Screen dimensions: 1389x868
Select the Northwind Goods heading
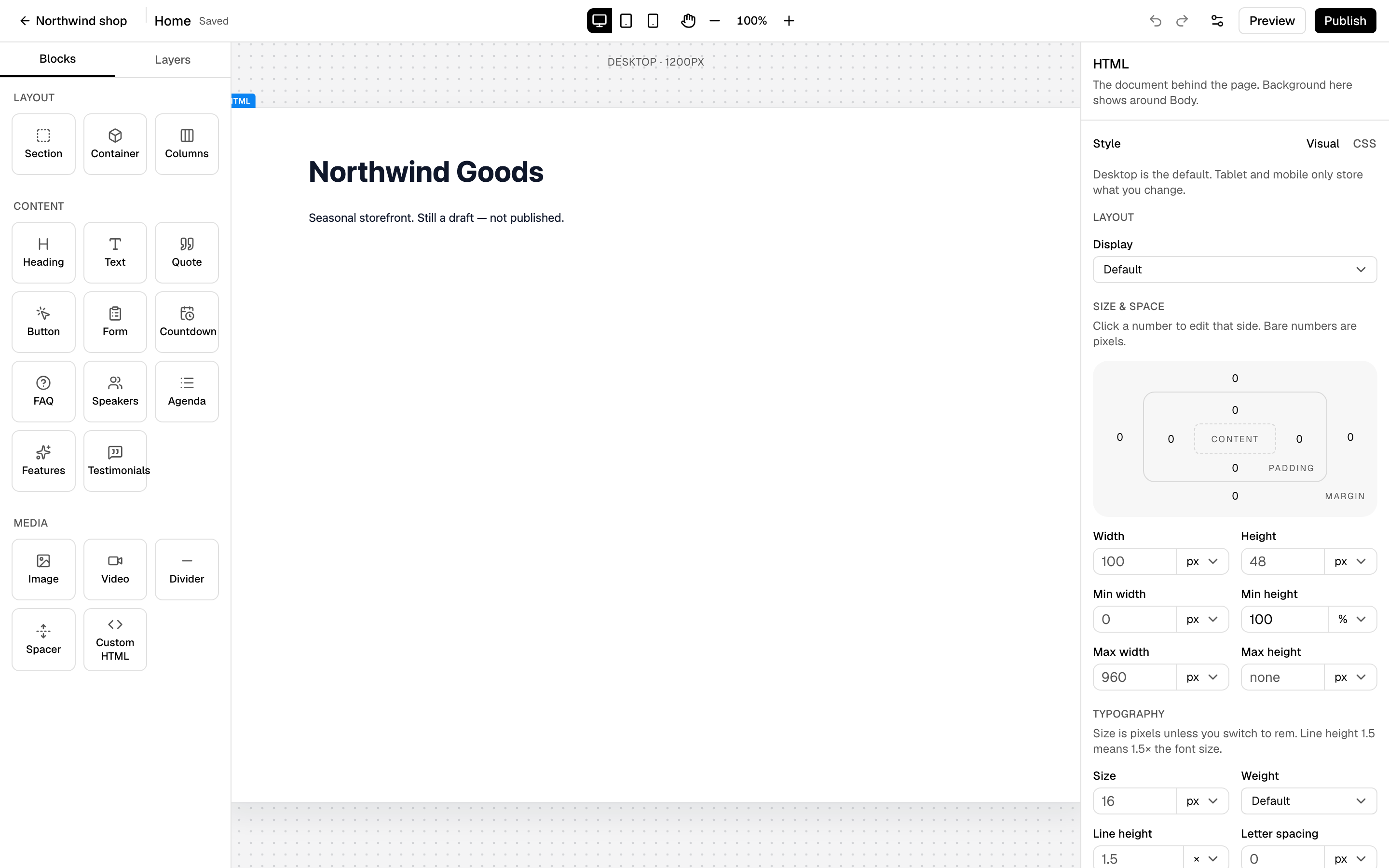point(426,172)
